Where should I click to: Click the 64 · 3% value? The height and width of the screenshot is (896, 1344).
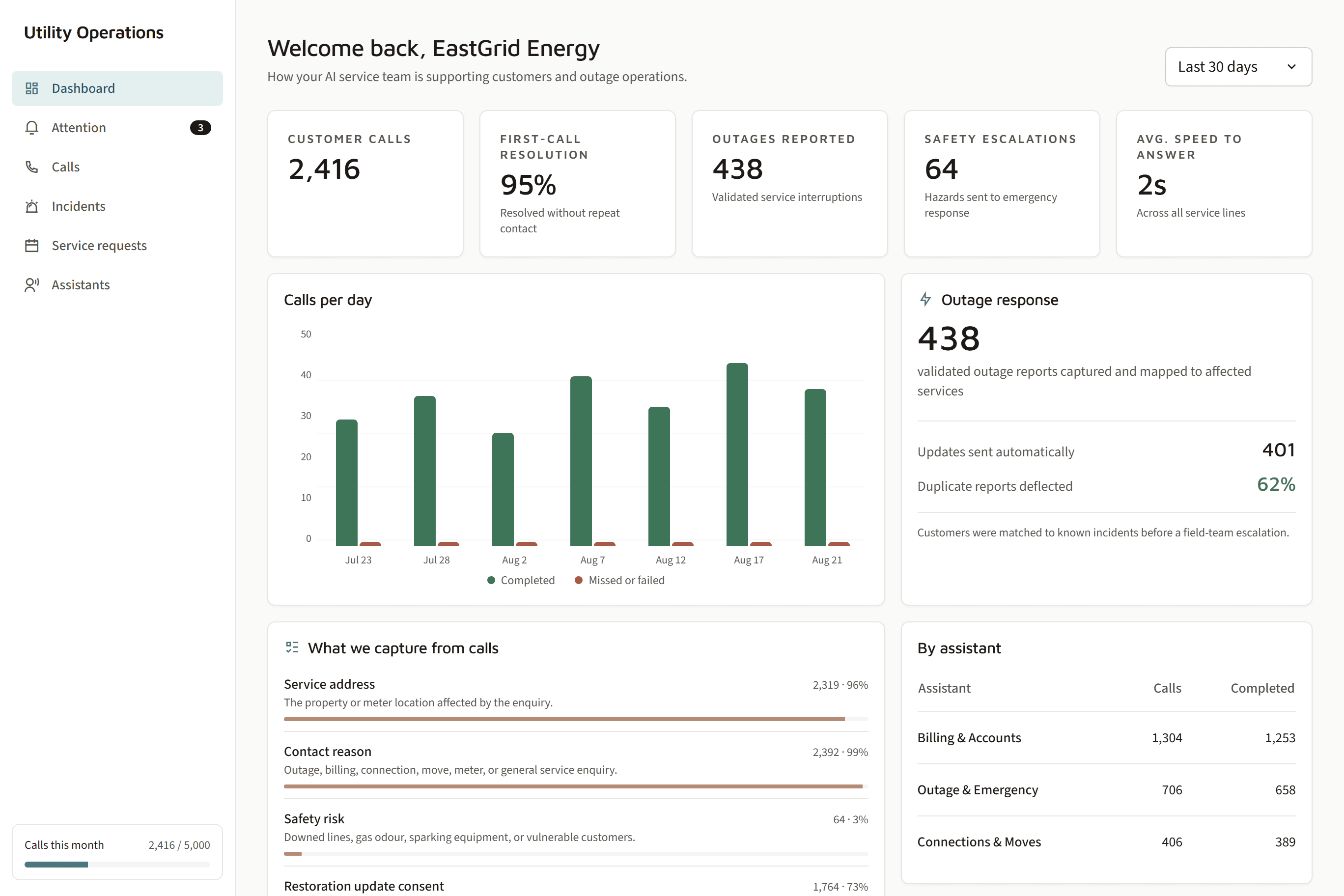point(850,819)
